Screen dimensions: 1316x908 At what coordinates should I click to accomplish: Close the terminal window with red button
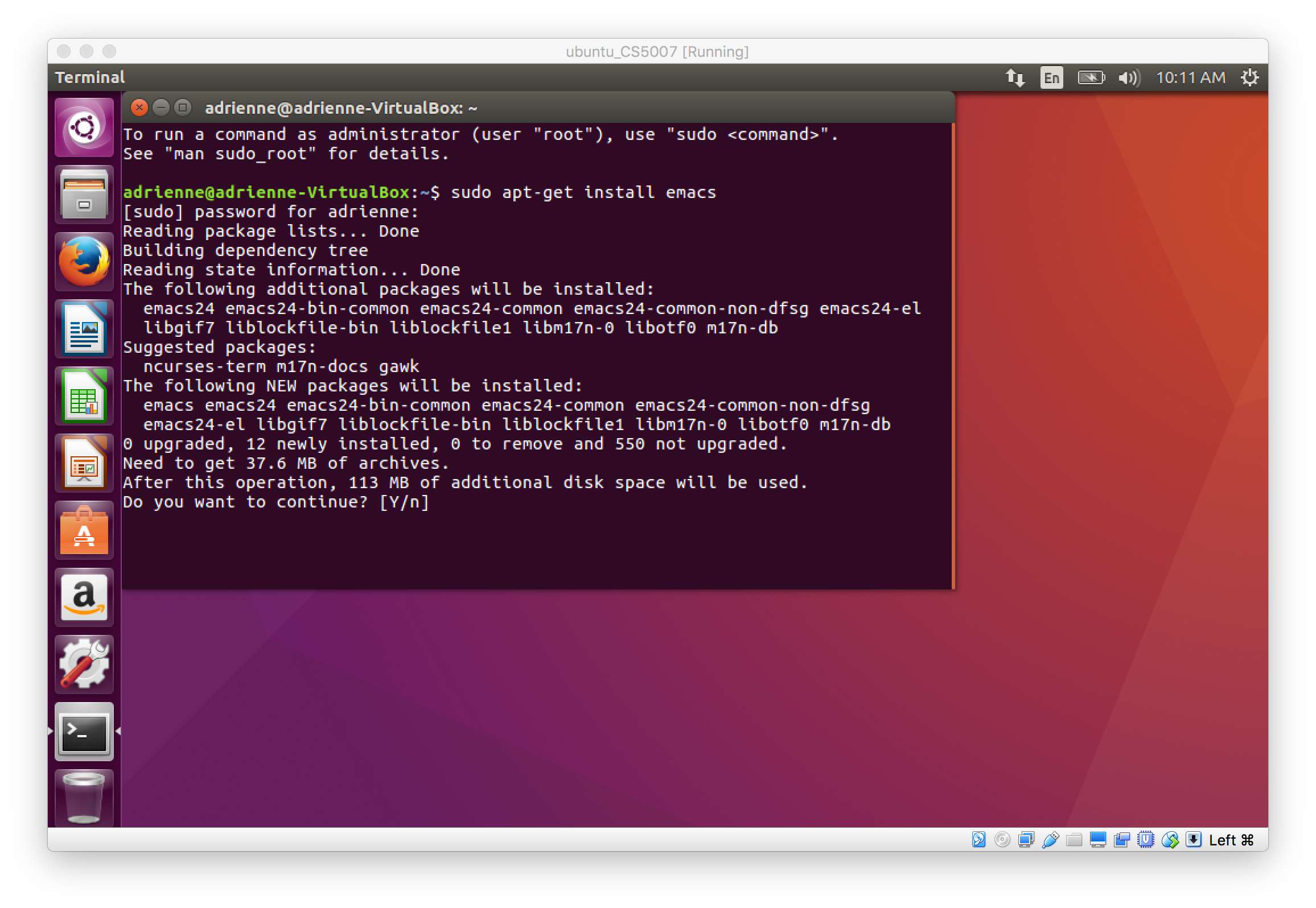(139, 108)
